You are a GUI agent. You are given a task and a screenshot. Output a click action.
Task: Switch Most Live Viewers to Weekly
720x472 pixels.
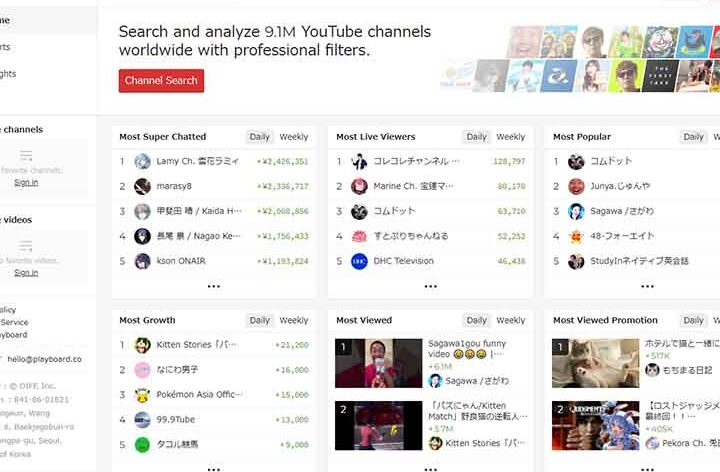tap(511, 137)
